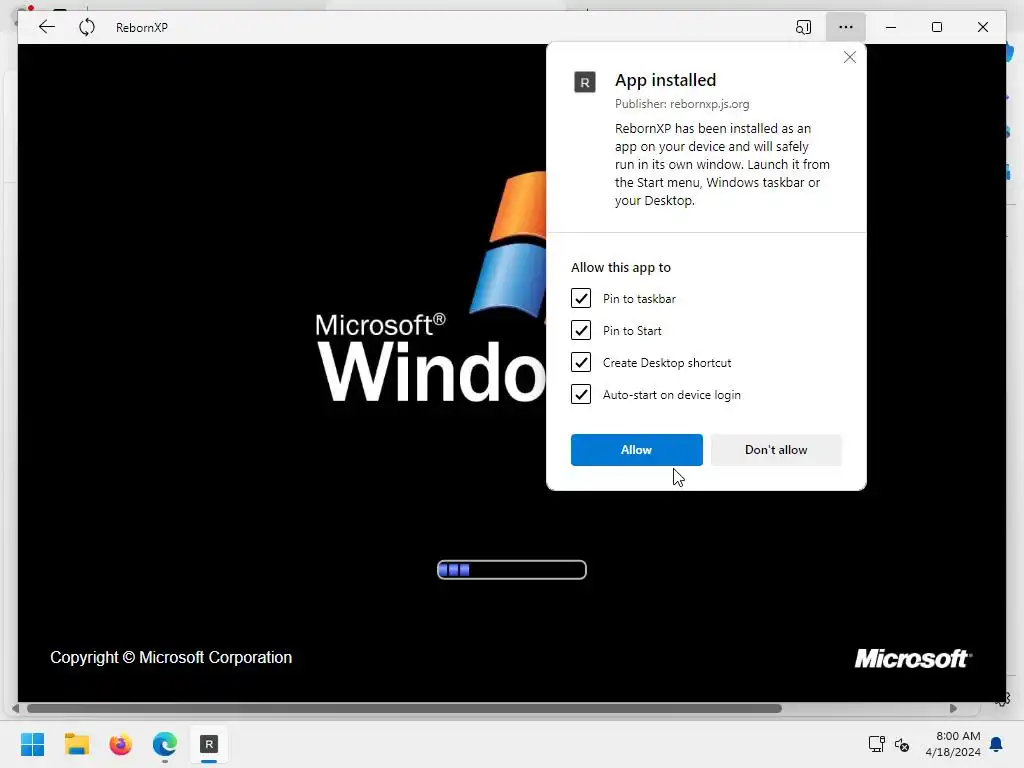Close the RebornXP window
Viewport: 1024px width, 768px height.
983,27
